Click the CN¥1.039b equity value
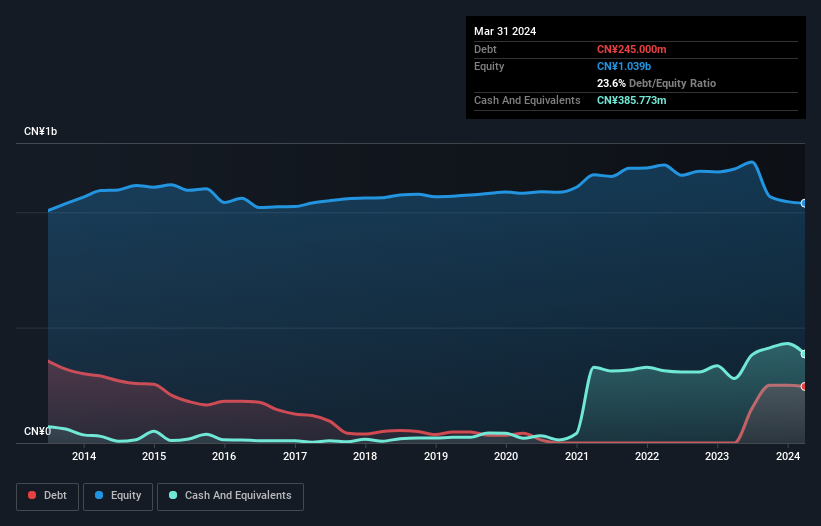 click(x=624, y=66)
